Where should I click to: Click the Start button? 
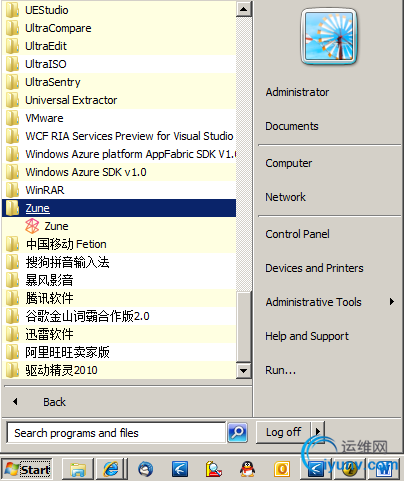pos(27,469)
